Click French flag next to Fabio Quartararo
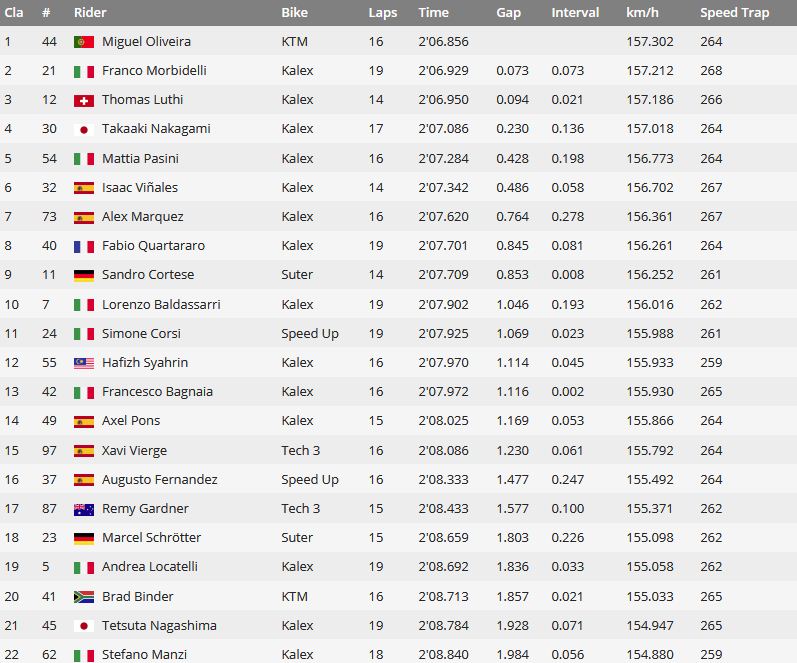Screen dimensions: 797x663 pos(84,246)
